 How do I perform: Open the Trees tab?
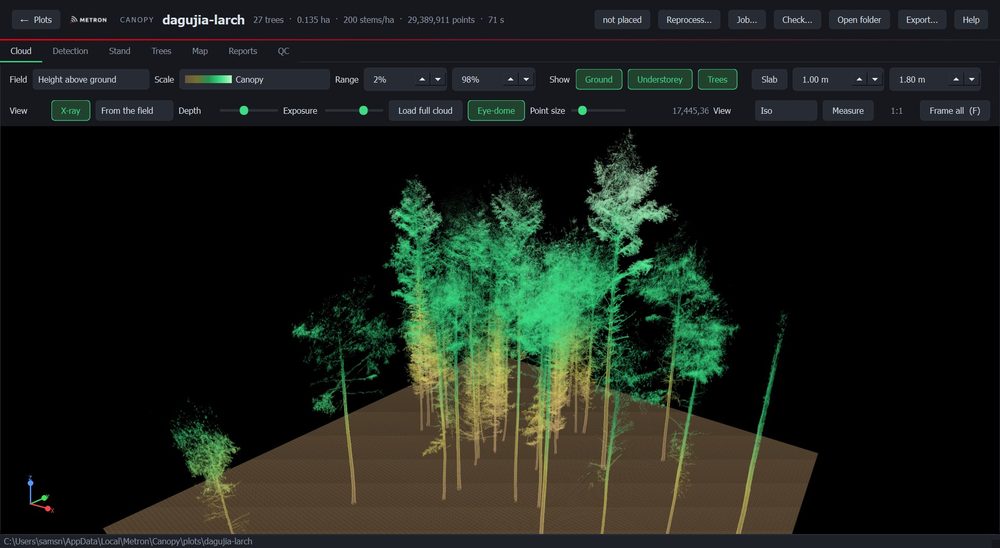coord(161,51)
